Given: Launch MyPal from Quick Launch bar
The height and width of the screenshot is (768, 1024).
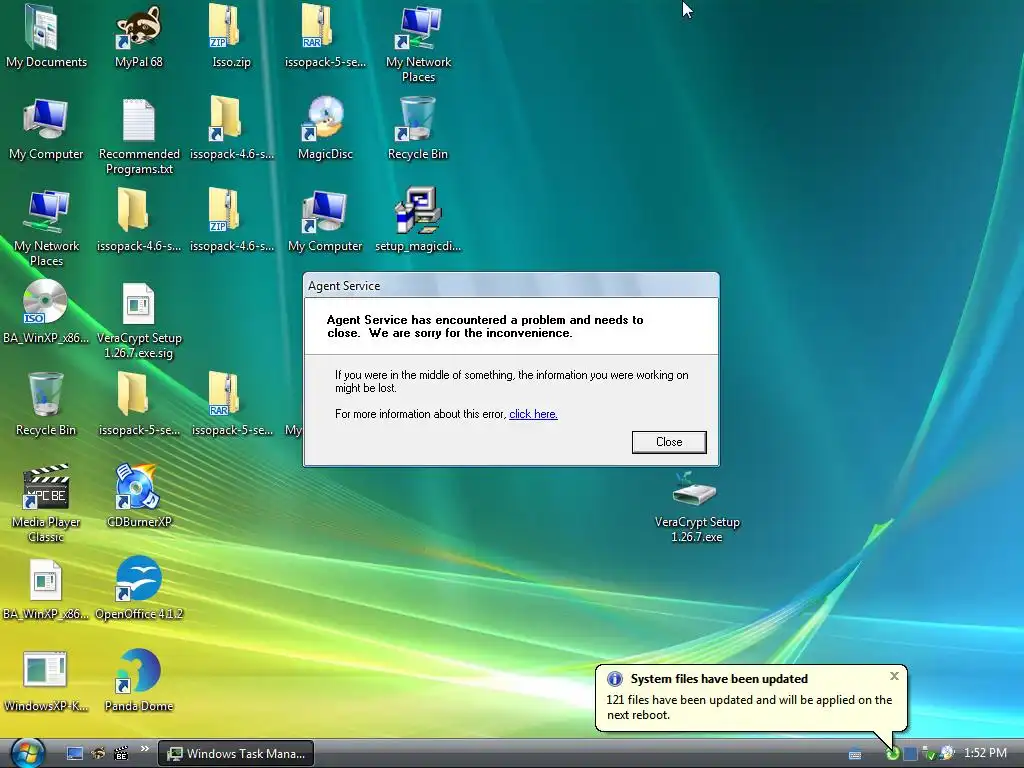Looking at the screenshot, I should point(98,753).
